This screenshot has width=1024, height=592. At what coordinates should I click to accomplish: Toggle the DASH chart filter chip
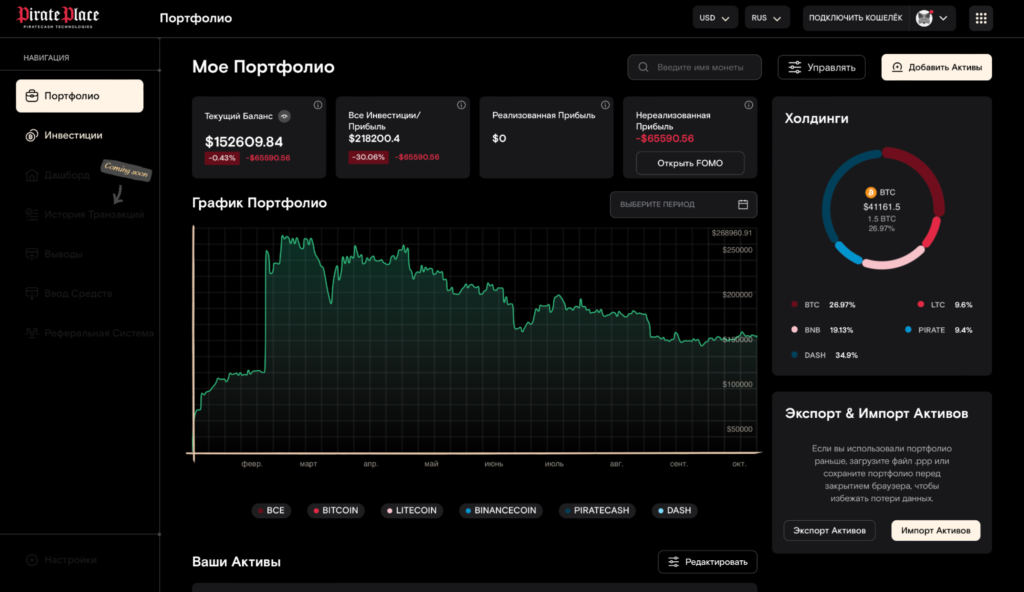[x=674, y=510]
